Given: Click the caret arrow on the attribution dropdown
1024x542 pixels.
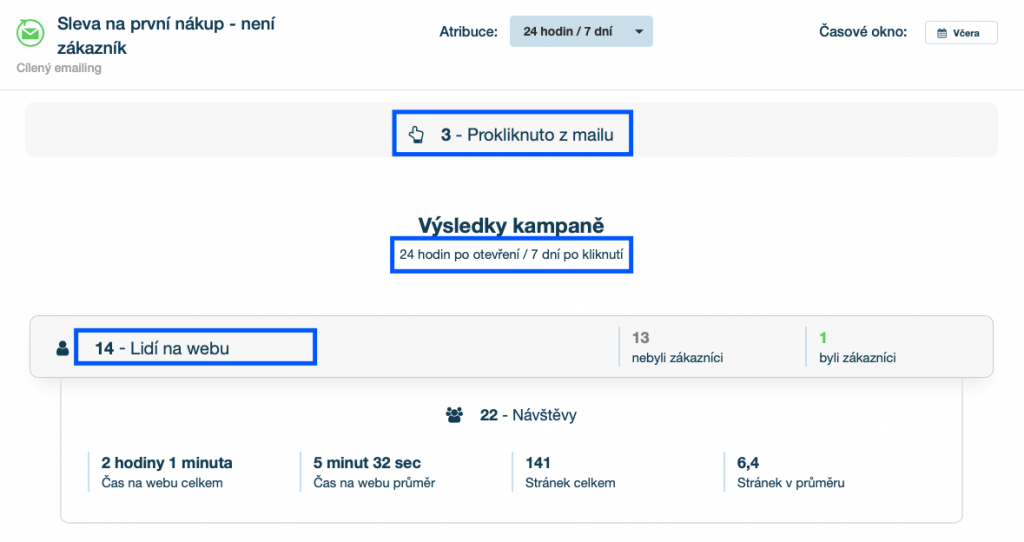Looking at the screenshot, I should pos(637,32).
